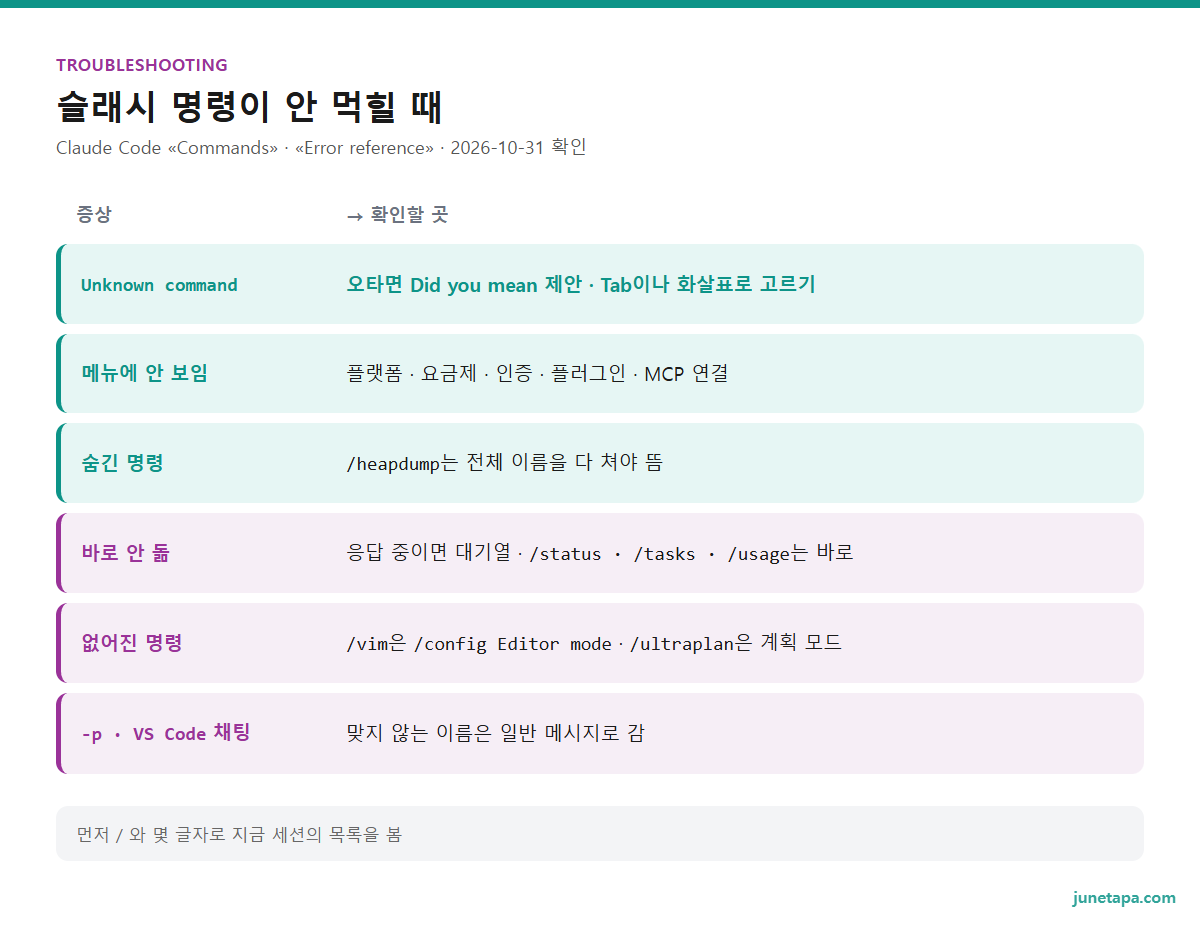Click the /vim은 /config Editor mode description
Viewport: 1200px width, 925px height.
pyautogui.click(x=594, y=643)
